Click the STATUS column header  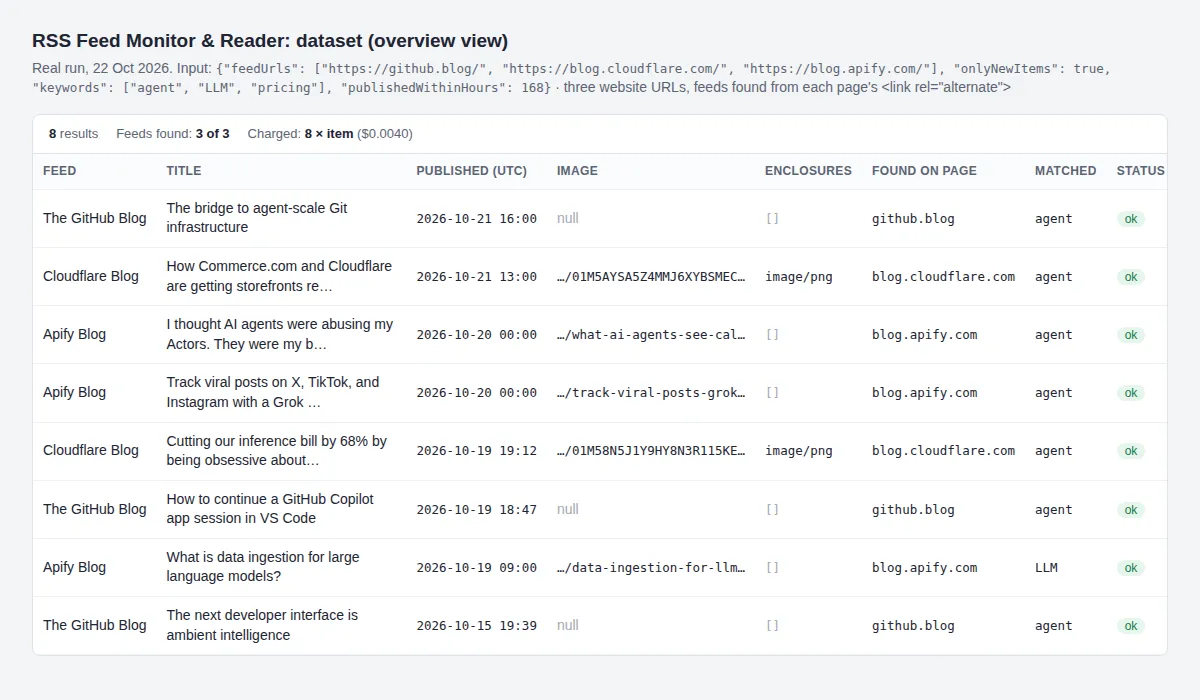tap(1141, 171)
